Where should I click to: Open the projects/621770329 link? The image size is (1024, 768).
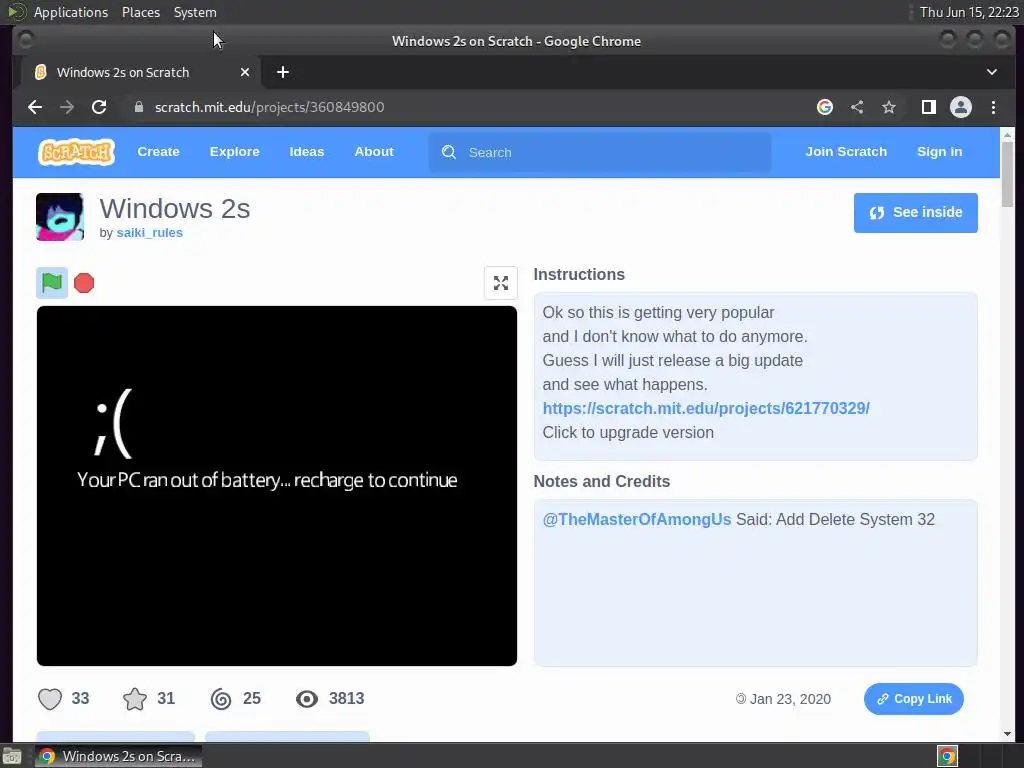(706, 408)
